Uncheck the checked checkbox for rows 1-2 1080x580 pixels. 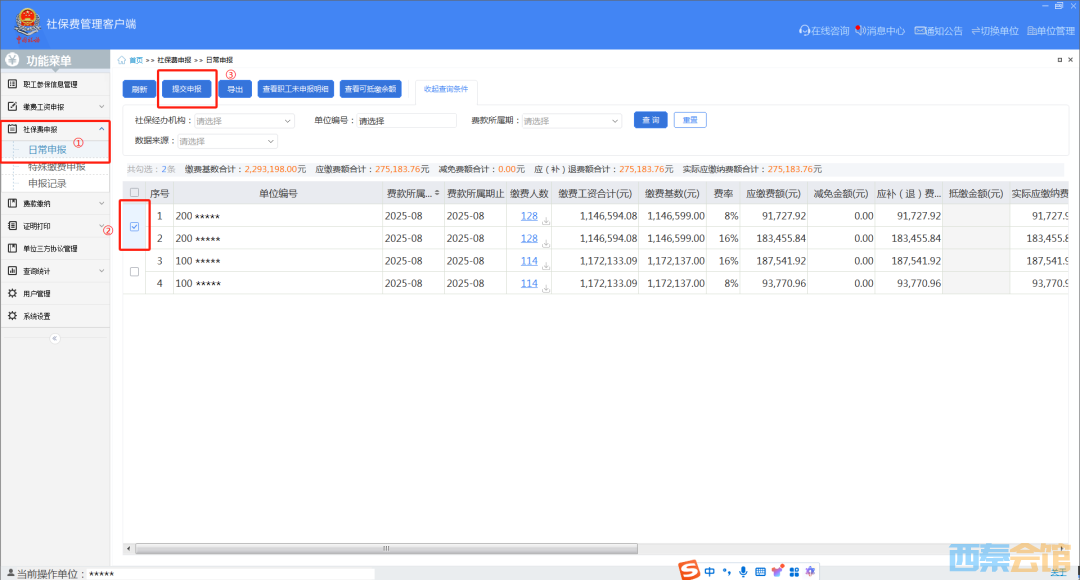point(135,227)
